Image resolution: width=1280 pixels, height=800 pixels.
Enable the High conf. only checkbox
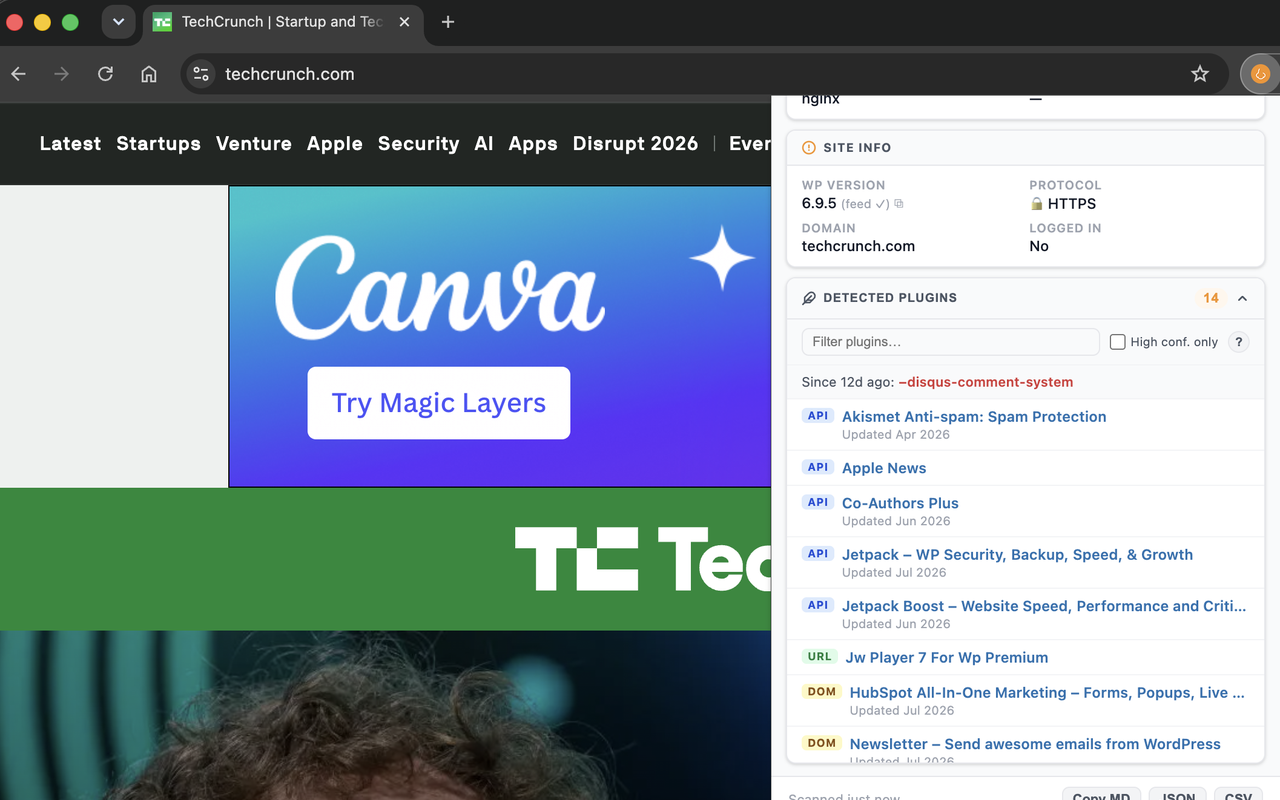1118,342
